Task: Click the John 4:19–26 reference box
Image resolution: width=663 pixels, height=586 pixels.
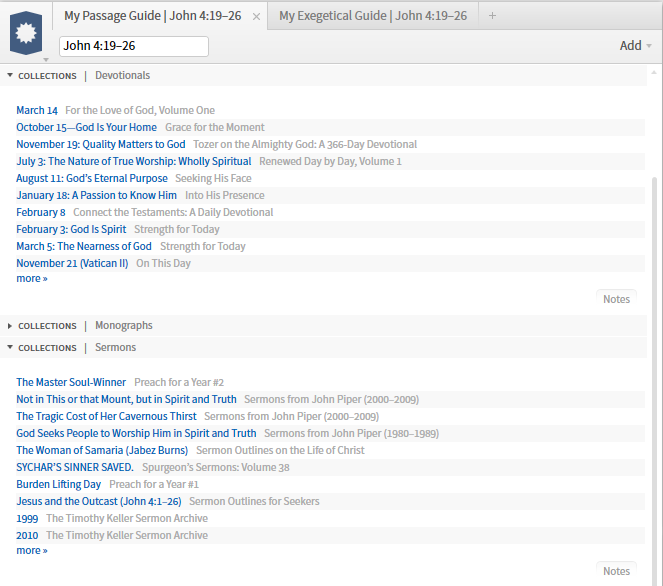Action: tap(134, 46)
